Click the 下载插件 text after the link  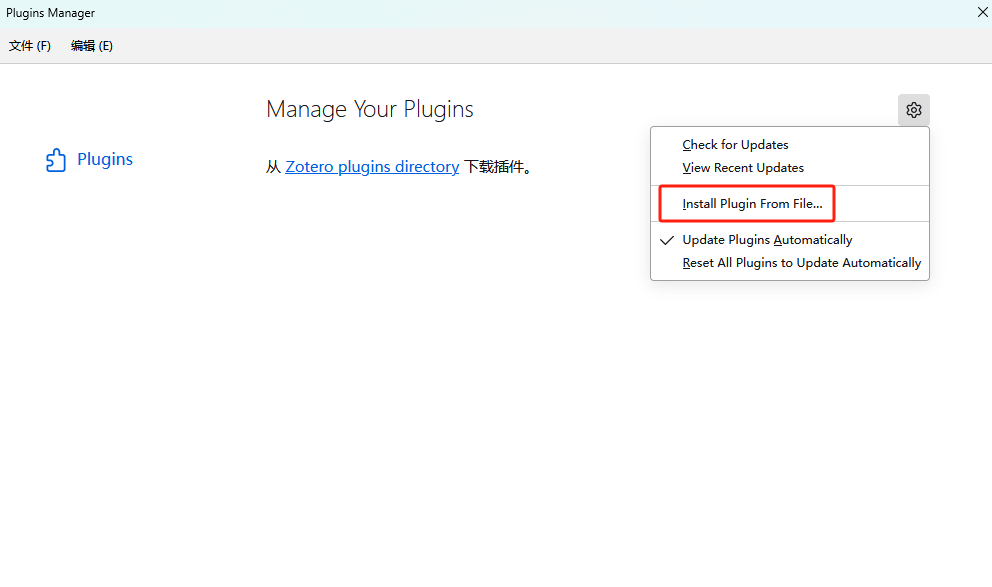point(497,167)
